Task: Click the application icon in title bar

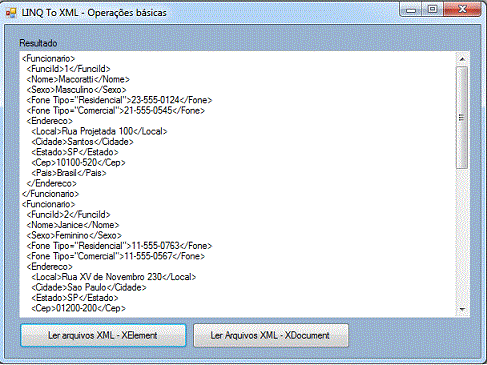Action: coord(11,13)
